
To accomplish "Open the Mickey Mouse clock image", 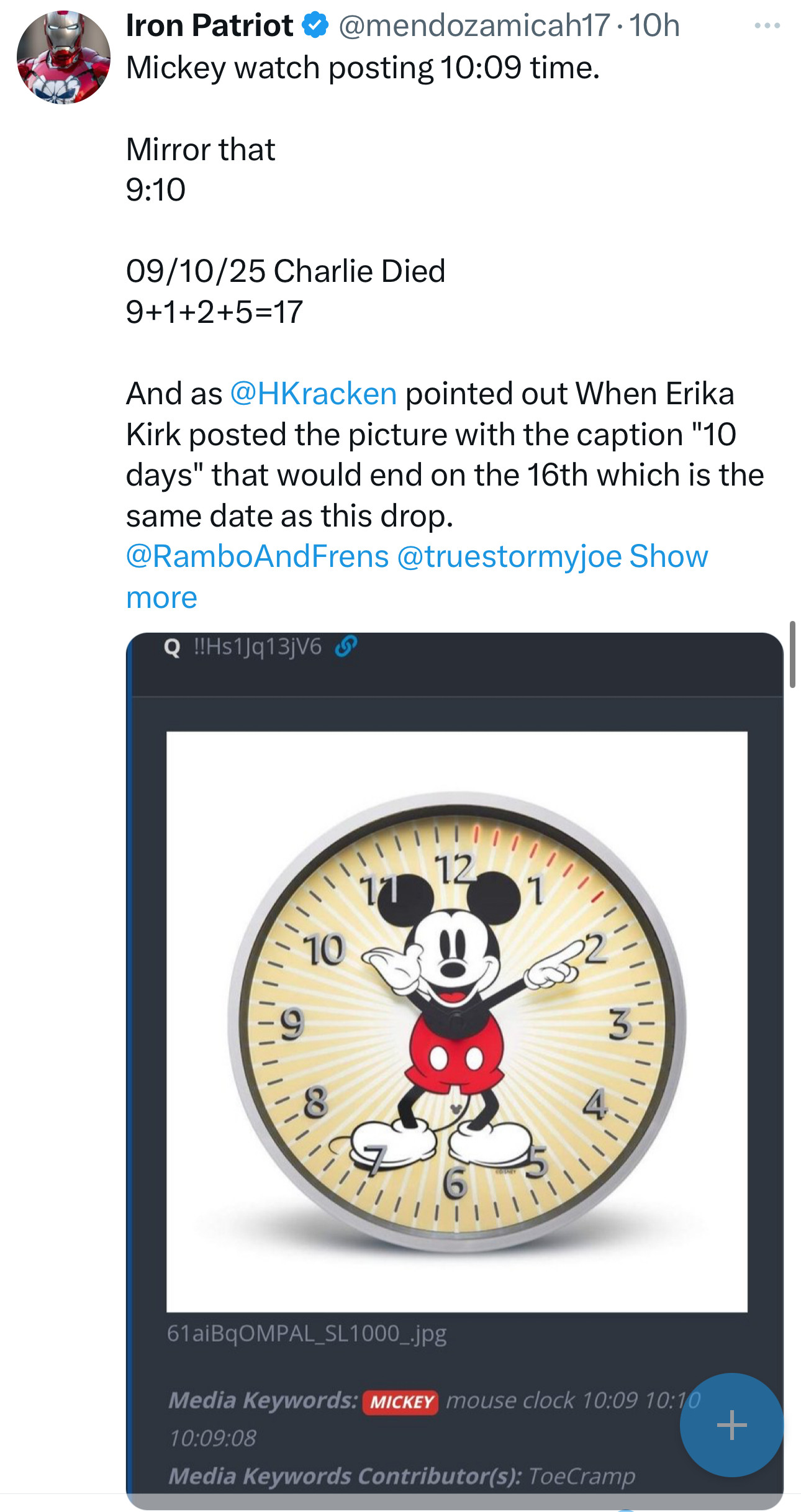I will tap(456, 1021).
